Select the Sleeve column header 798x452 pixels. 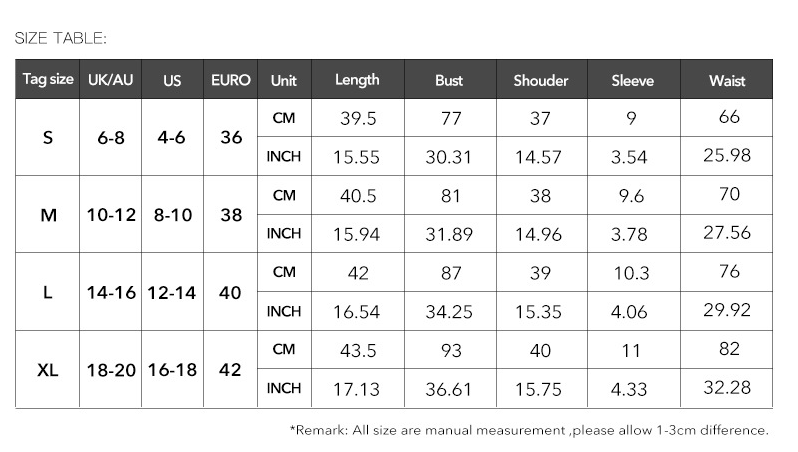click(632, 80)
